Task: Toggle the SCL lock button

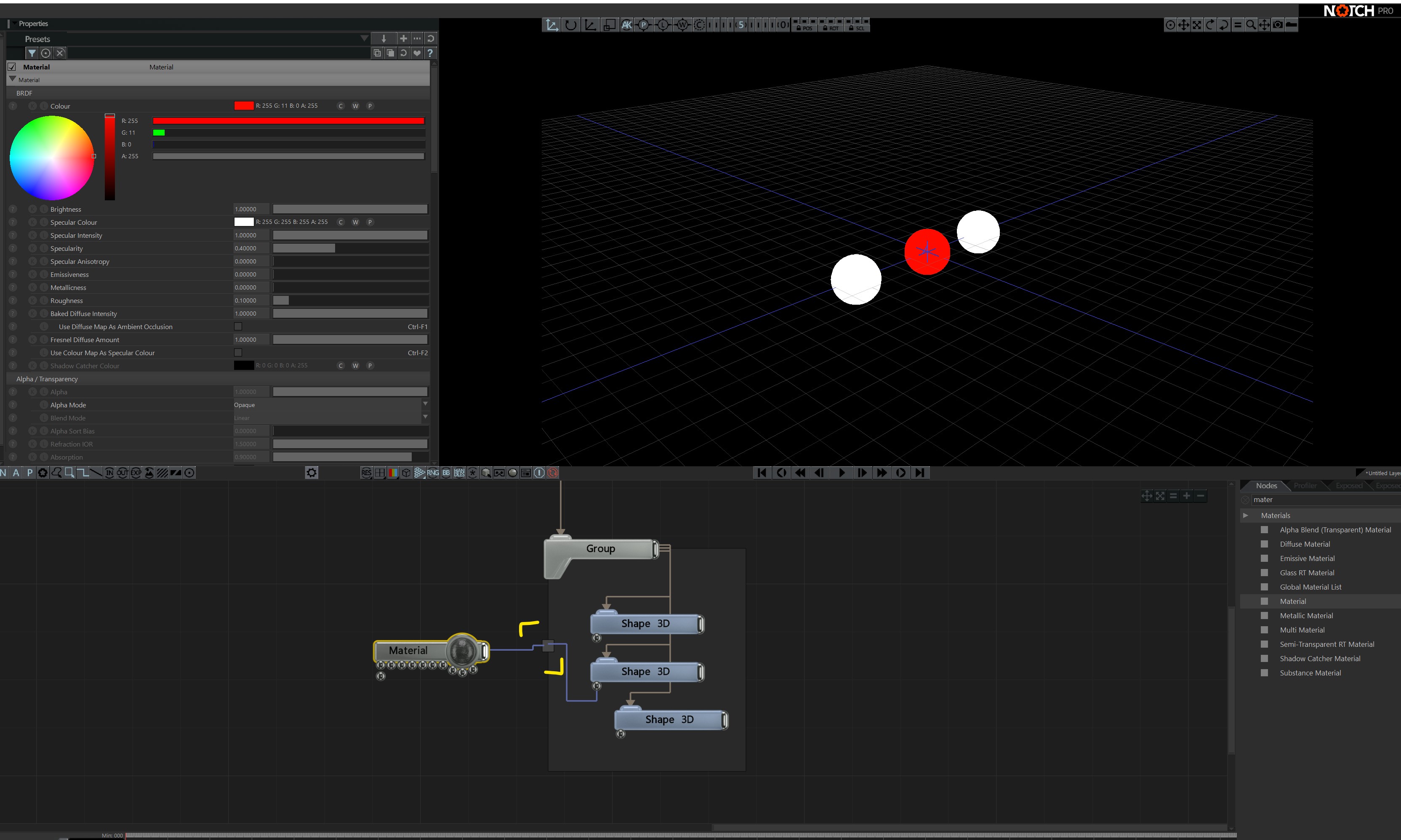Action: tap(857, 28)
